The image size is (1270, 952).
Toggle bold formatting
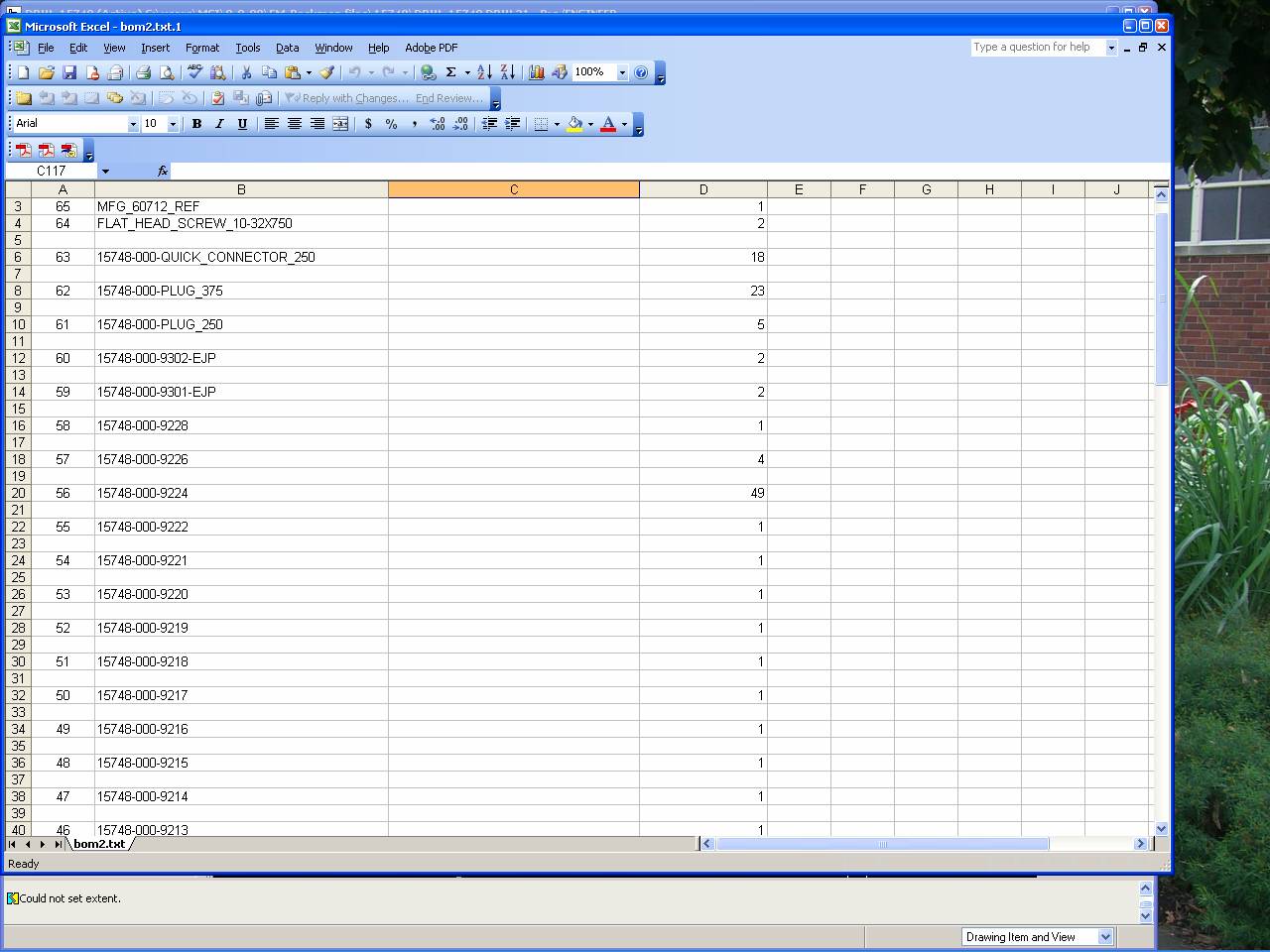click(x=196, y=124)
